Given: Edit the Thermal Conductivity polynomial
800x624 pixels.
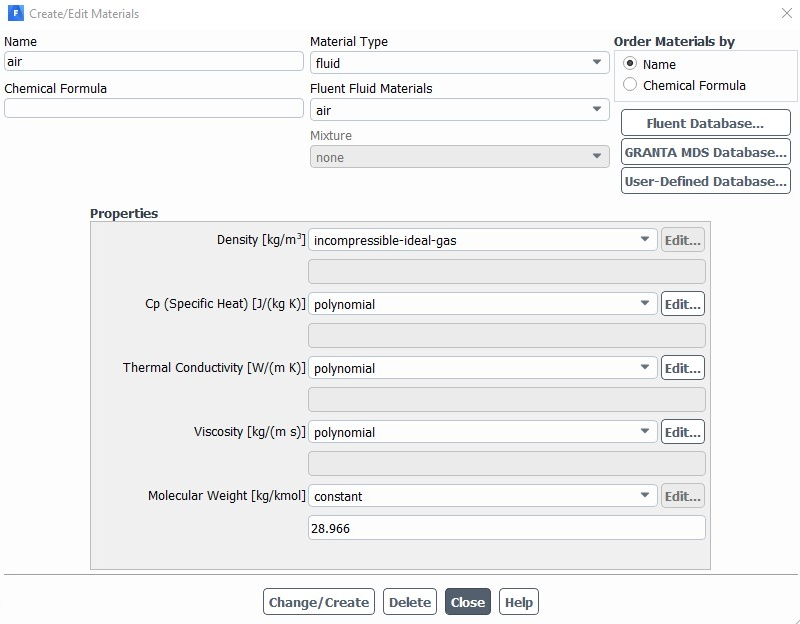Looking at the screenshot, I should (x=682, y=368).
